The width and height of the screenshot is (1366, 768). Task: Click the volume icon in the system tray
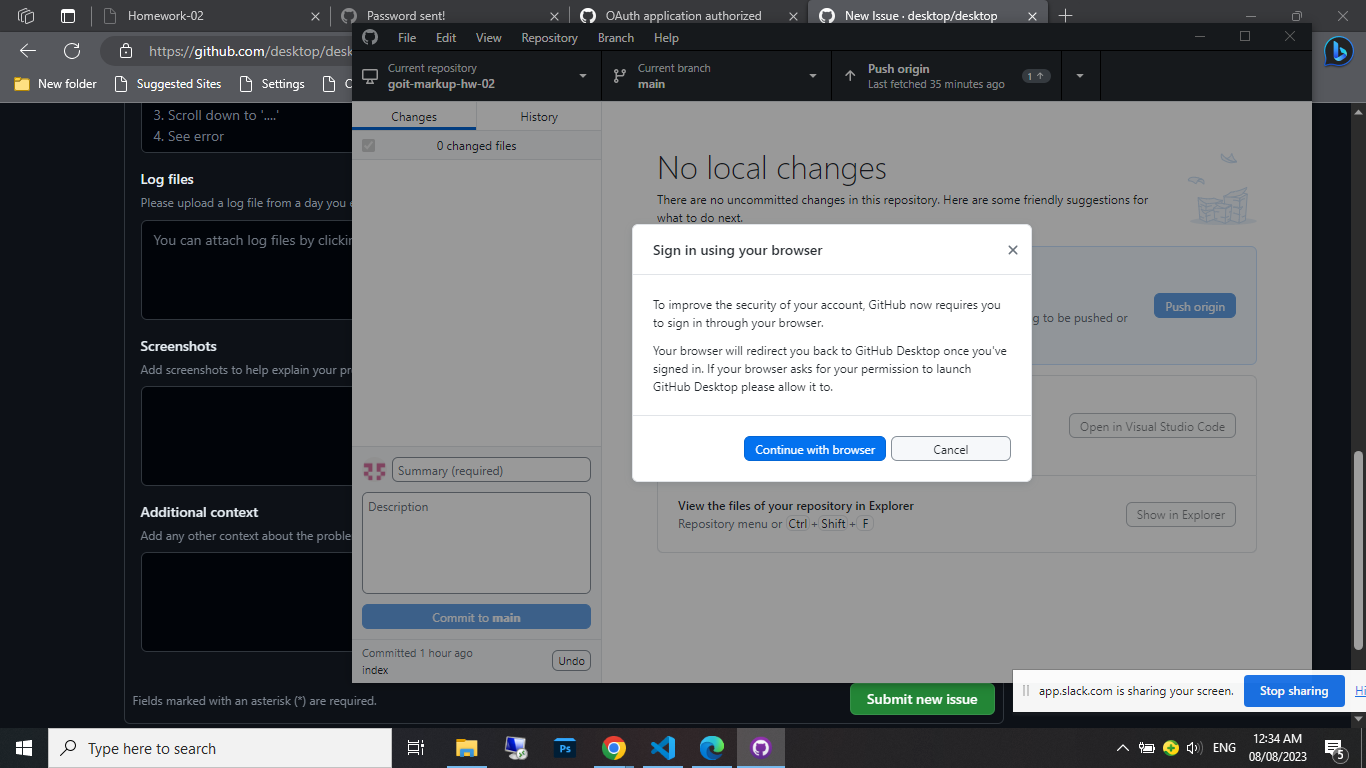click(x=1194, y=747)
